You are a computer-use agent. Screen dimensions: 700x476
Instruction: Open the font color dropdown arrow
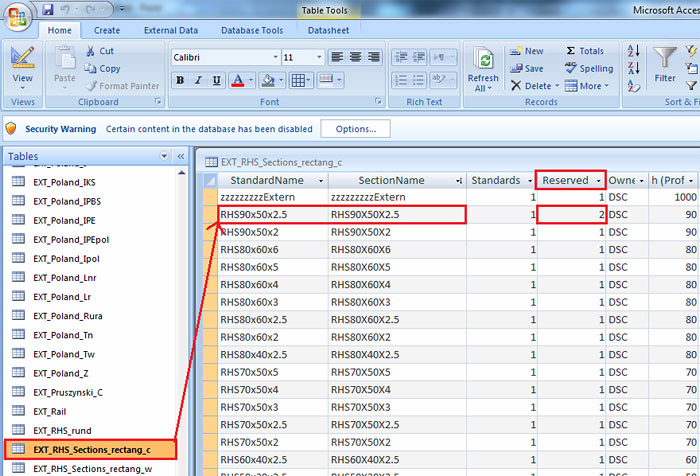(251, 80)
